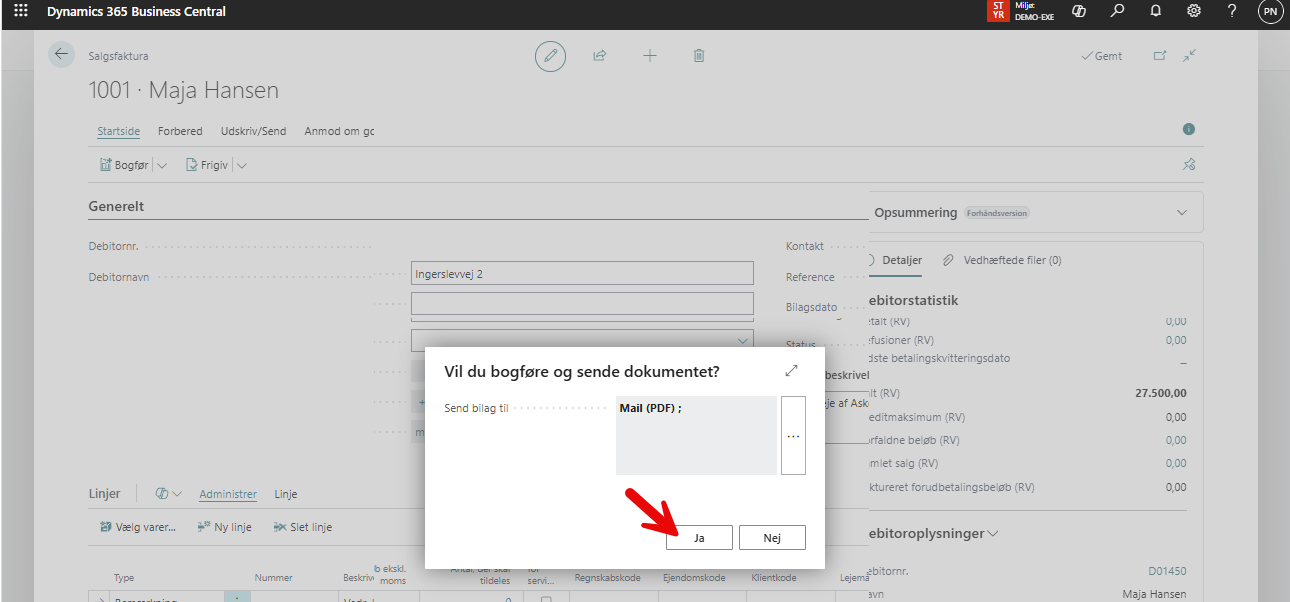Screen dimensions: 1290x602
Task: Click the edit pencil icon on the invoice
Action: pyautogui.click(x=550, y=56)
